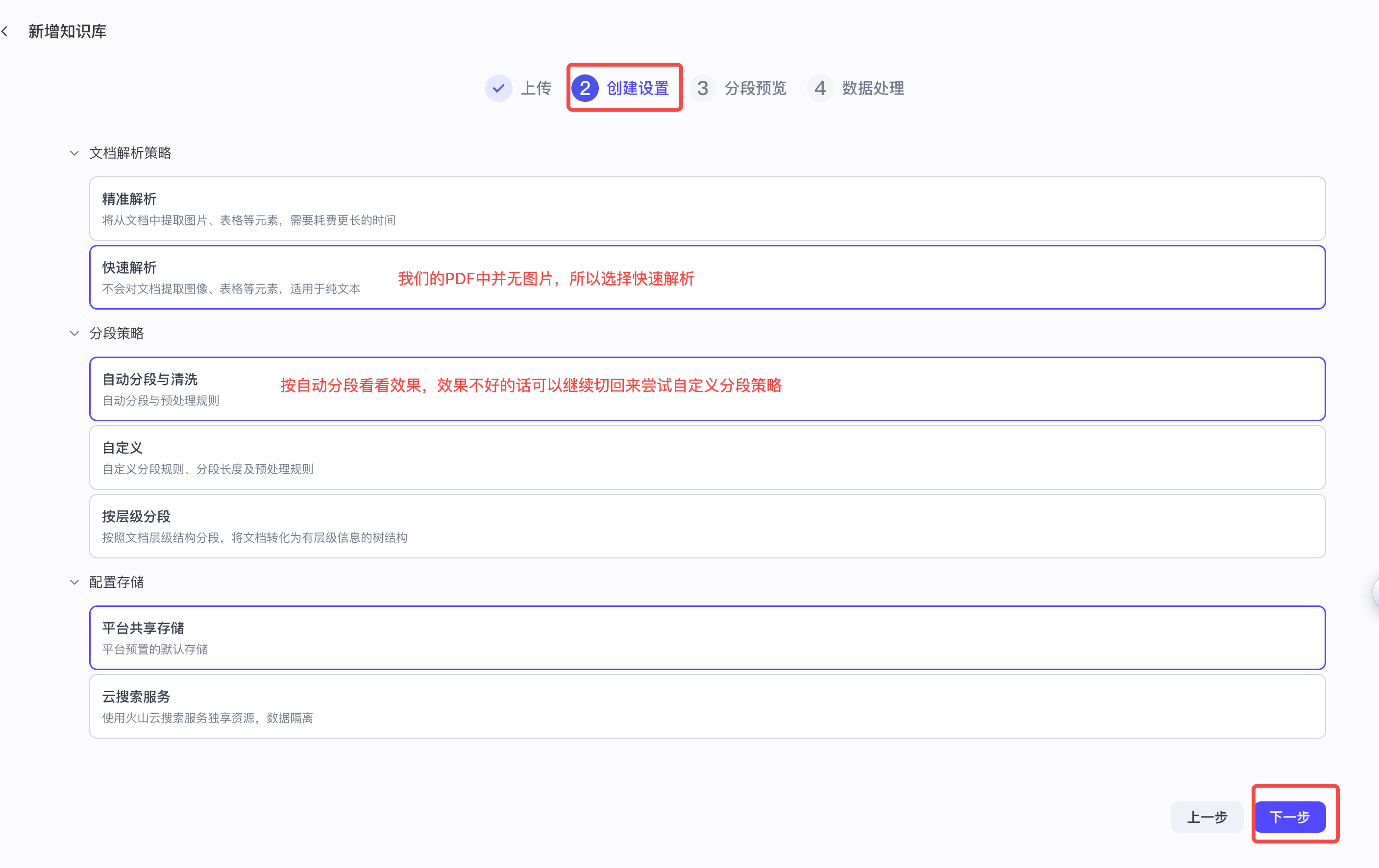This screenshot has width=1379, height=868.
Task: Click the checkmark icon on the 上传 step
Action: [x=499, y=88]
